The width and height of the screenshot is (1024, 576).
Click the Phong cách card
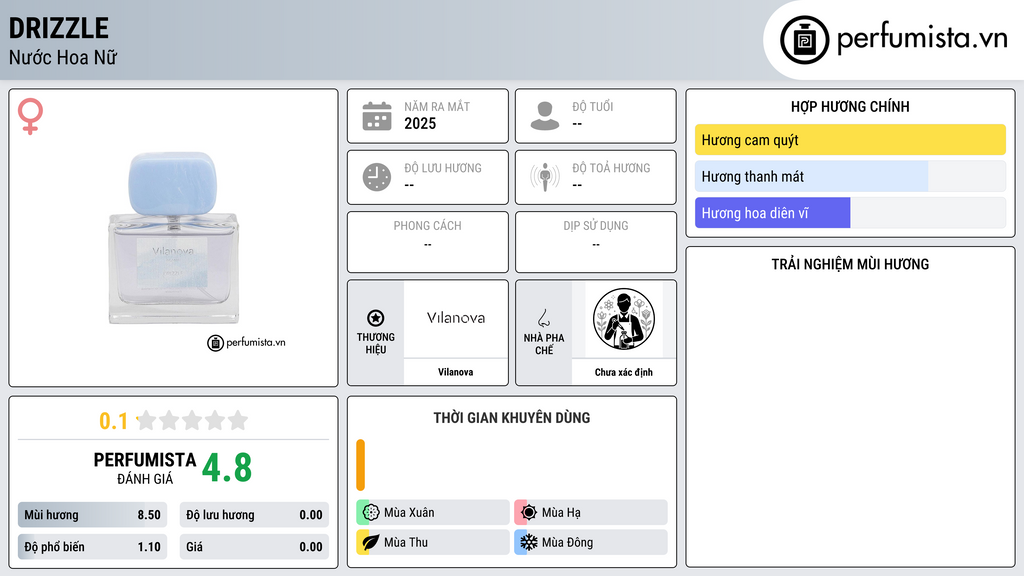(x=428, y=242)
